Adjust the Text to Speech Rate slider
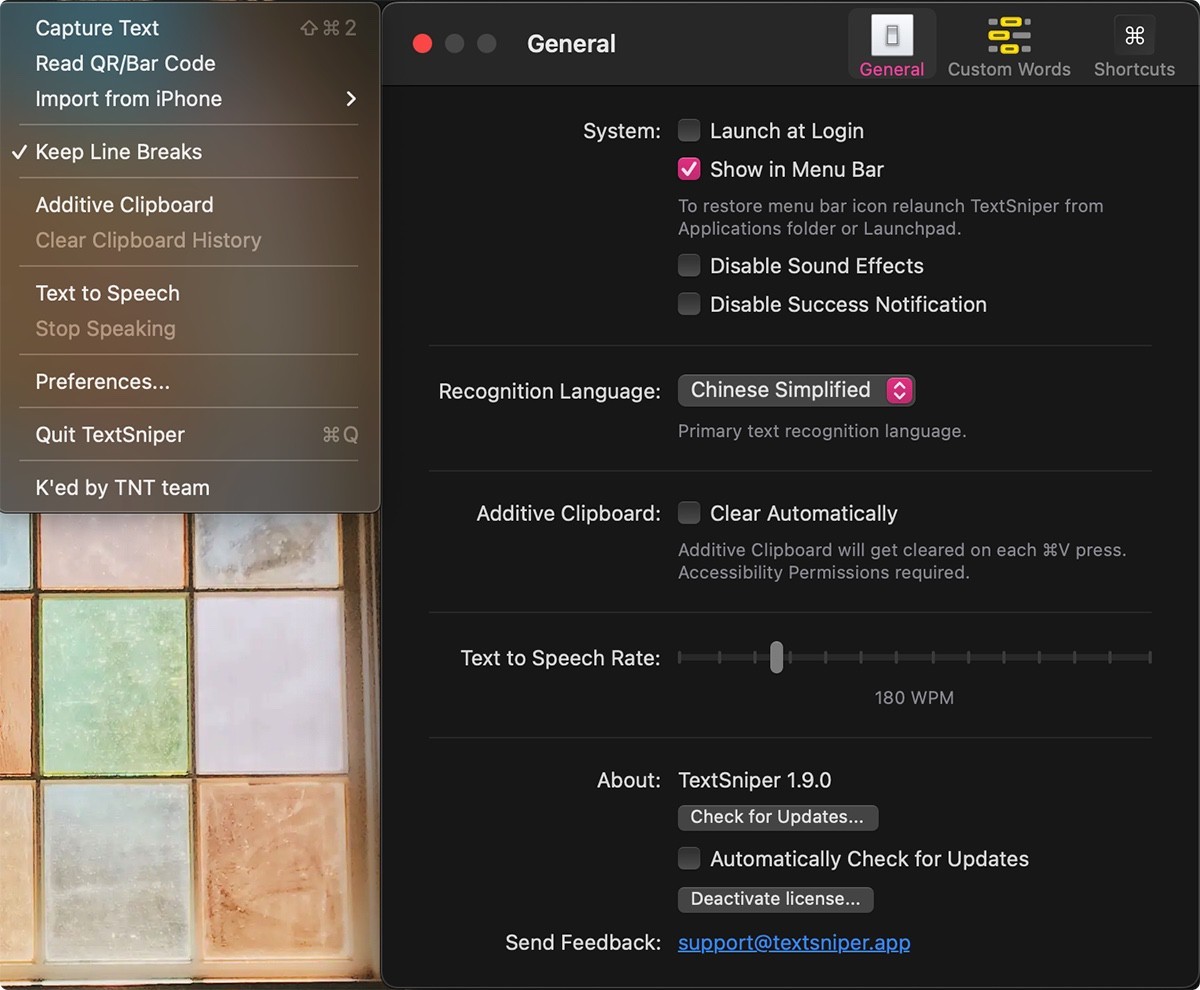 776,657
